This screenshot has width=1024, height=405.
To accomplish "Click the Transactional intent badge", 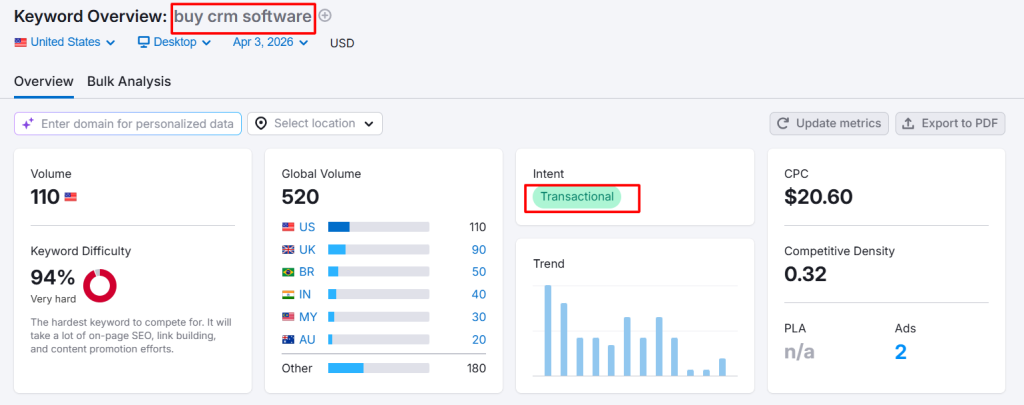I will coord(577,197).
